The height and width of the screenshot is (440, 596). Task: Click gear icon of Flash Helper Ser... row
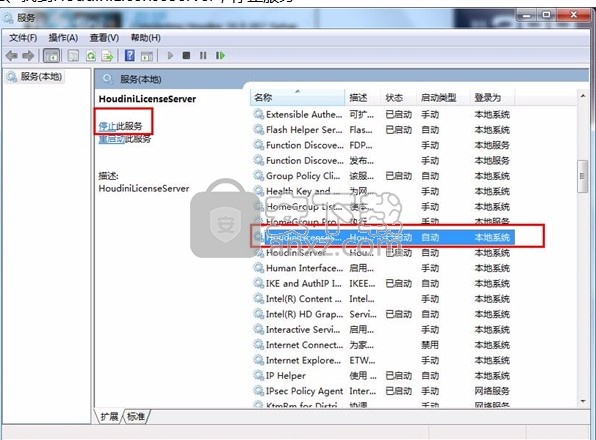point(258,130)
